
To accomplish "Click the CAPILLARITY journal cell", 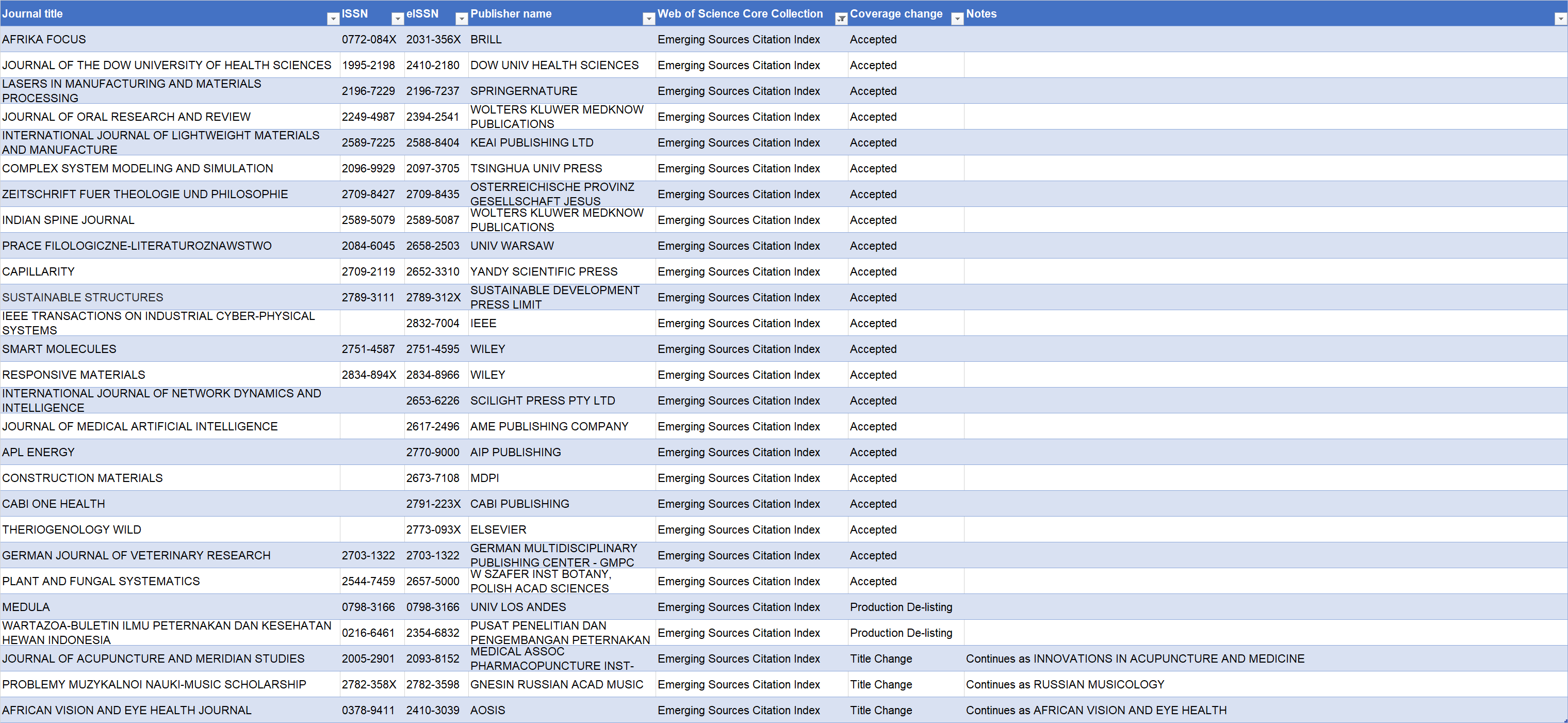I will pos(170,271).
